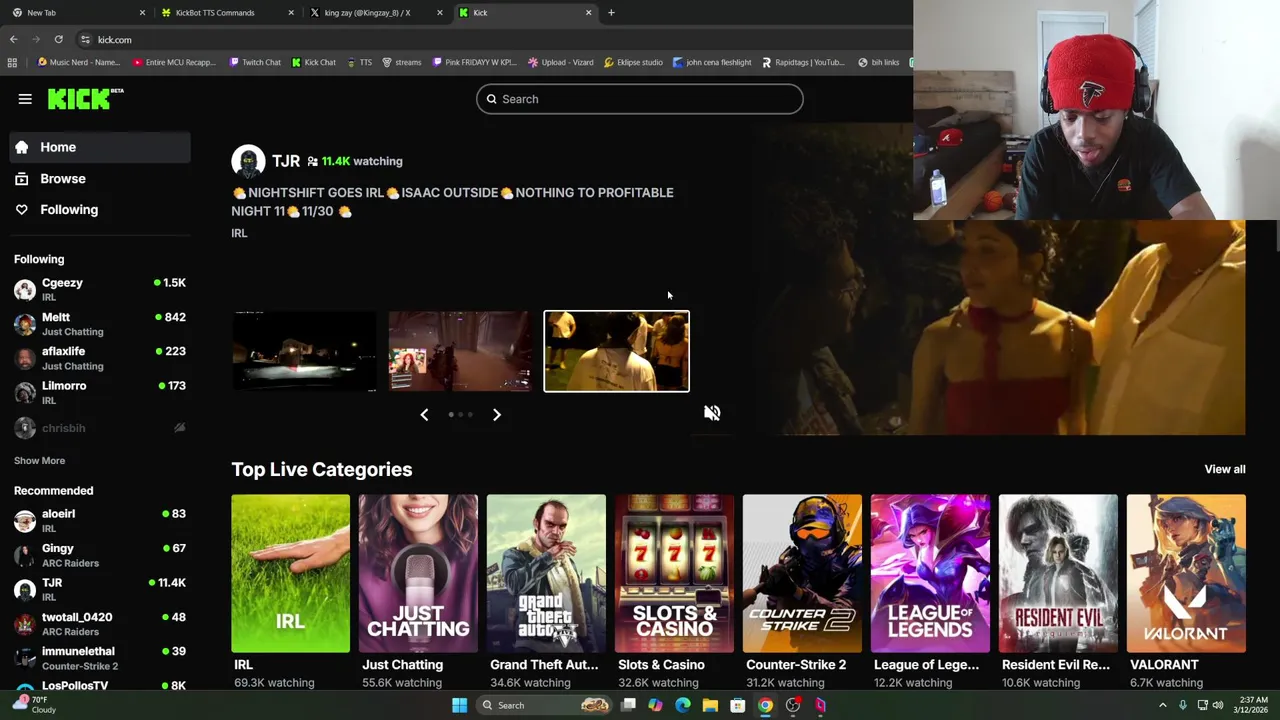Open Slots & Casino category card

674,573
